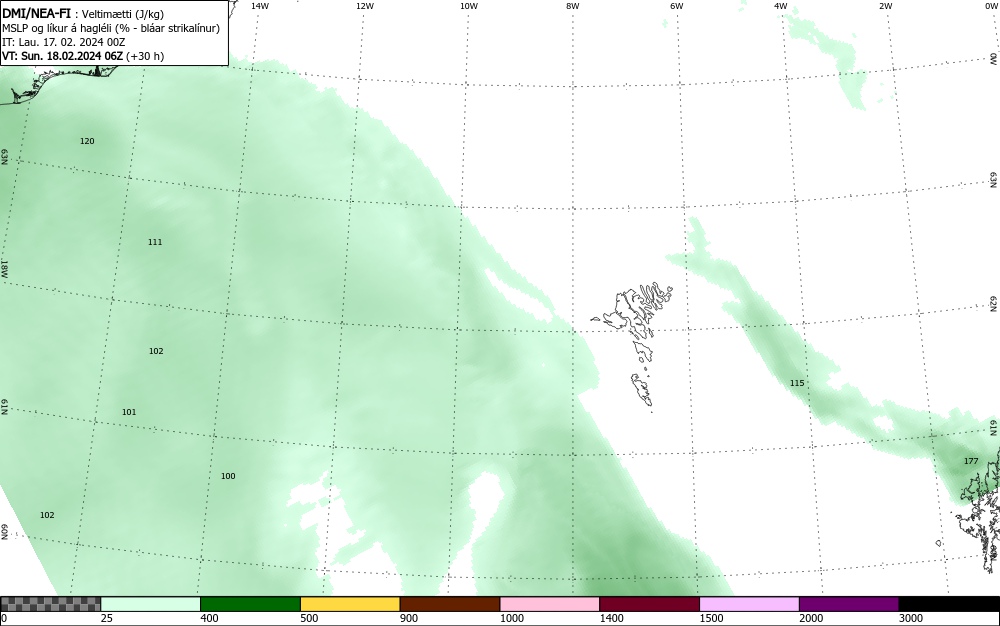Click the CAPE value 120 label
This screenshot has width=1000, height=626.
(87, 141)
